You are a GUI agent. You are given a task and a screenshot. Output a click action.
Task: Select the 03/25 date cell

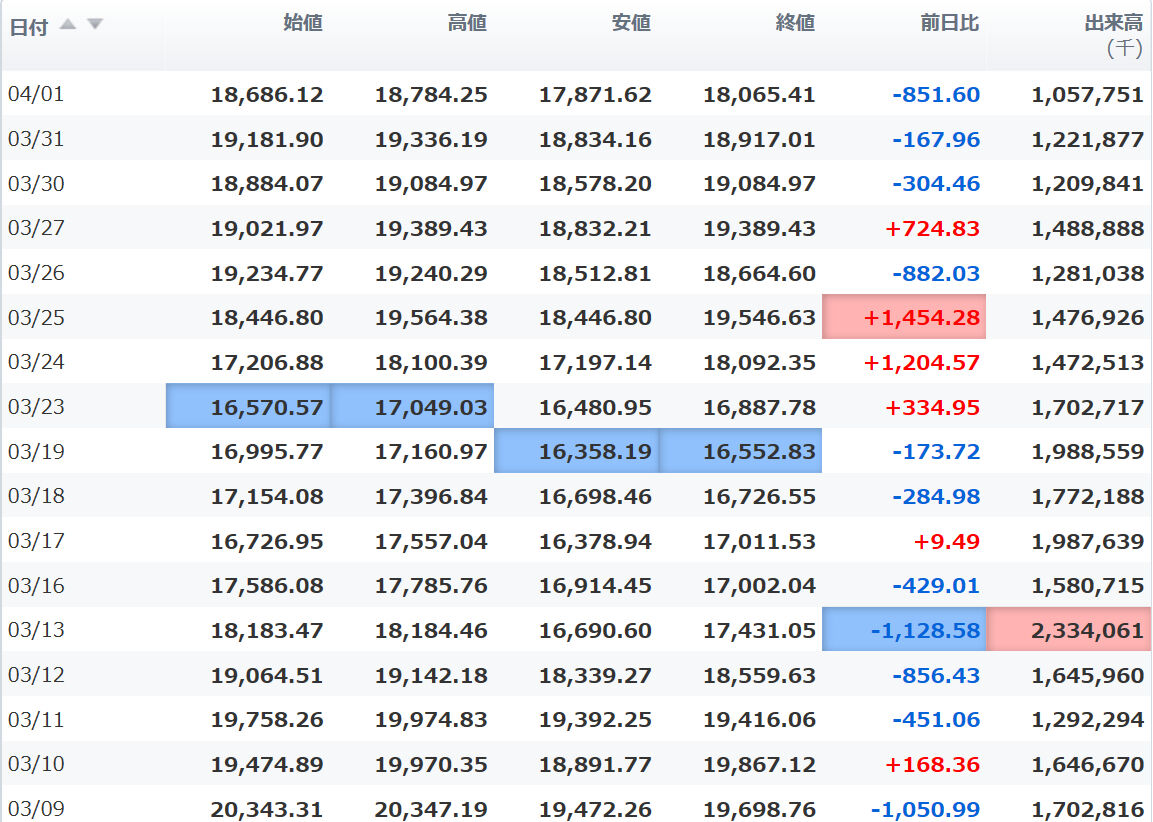click(36, 318)
